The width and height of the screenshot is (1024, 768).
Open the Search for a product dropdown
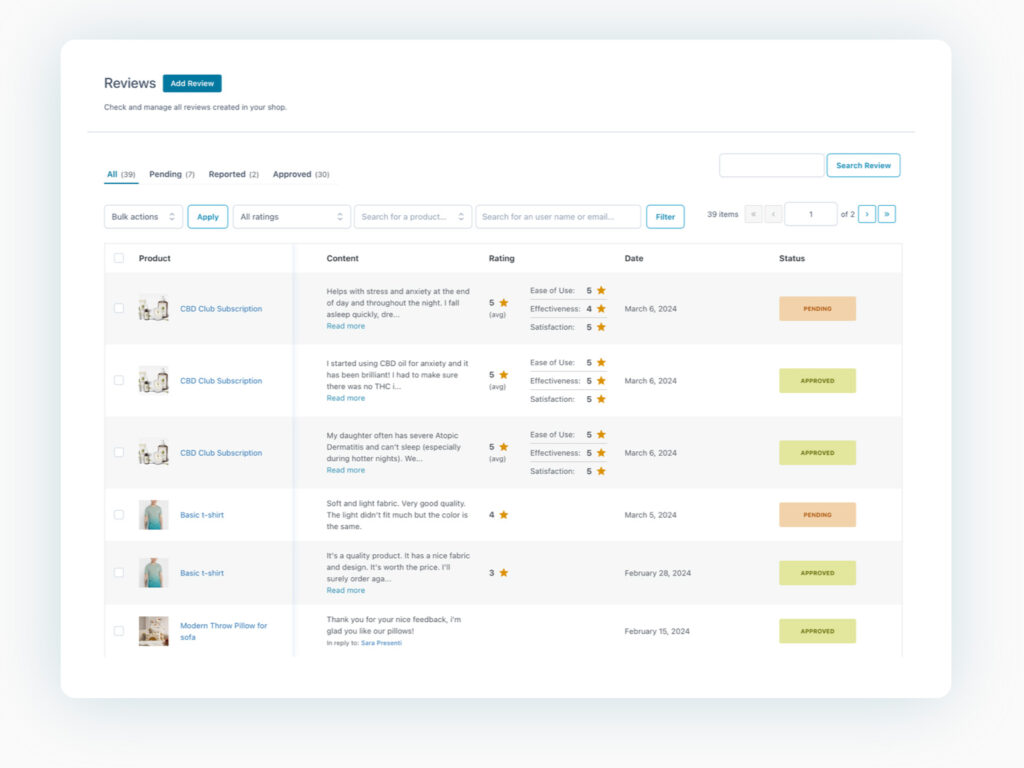[x=412, y=217]
